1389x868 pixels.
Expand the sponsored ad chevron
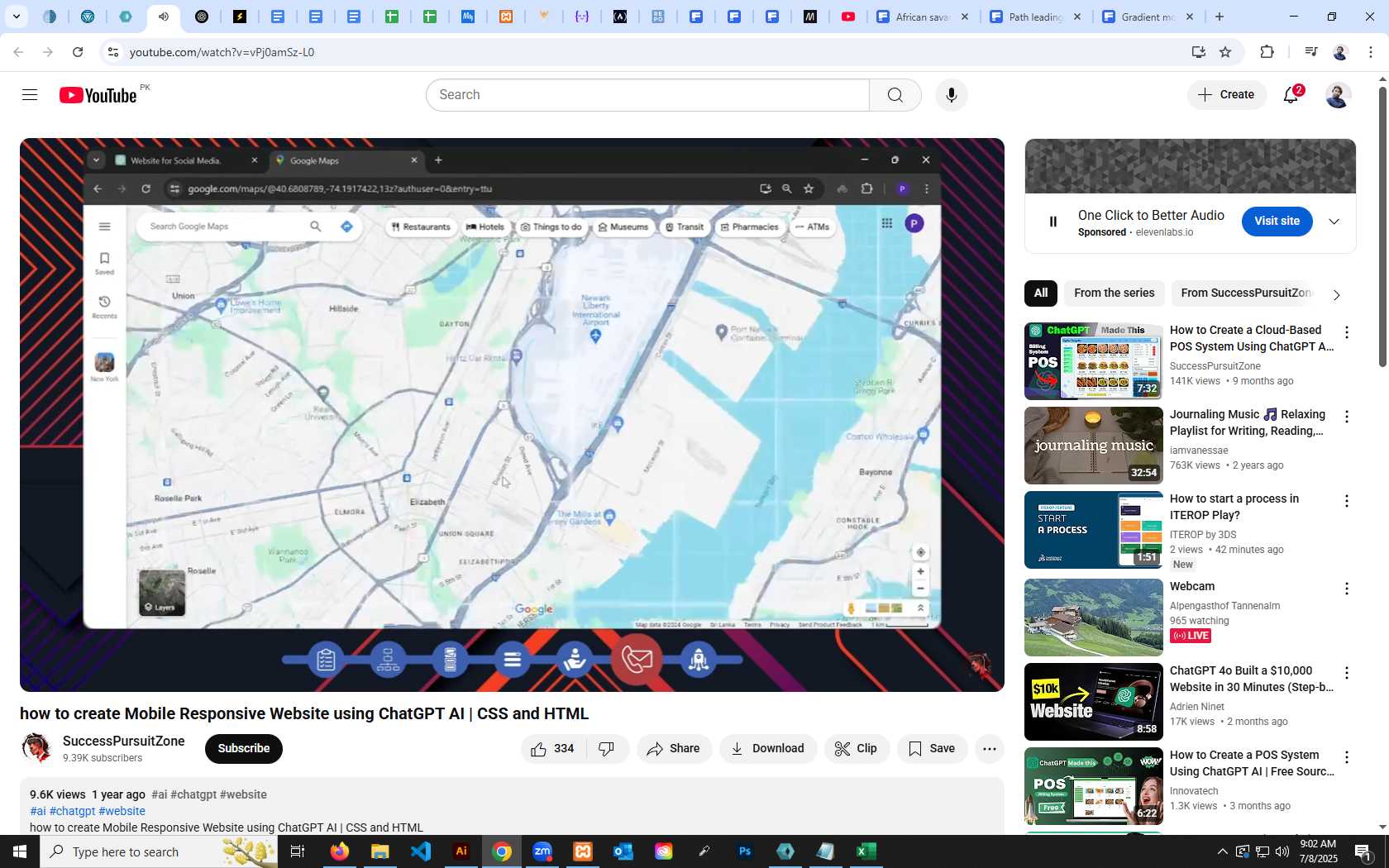(x=1334, y=222)
